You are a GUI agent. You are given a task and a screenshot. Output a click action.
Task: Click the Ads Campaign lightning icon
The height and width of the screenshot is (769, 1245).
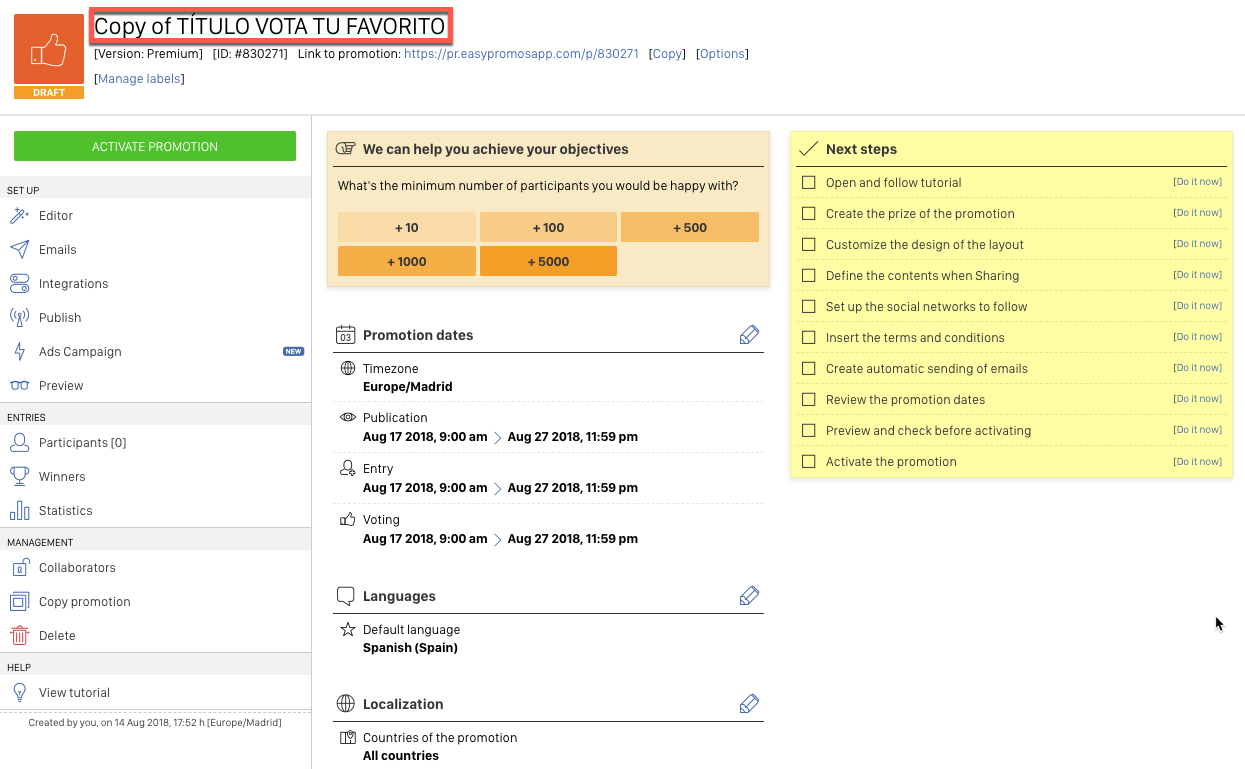click(19, 351)
